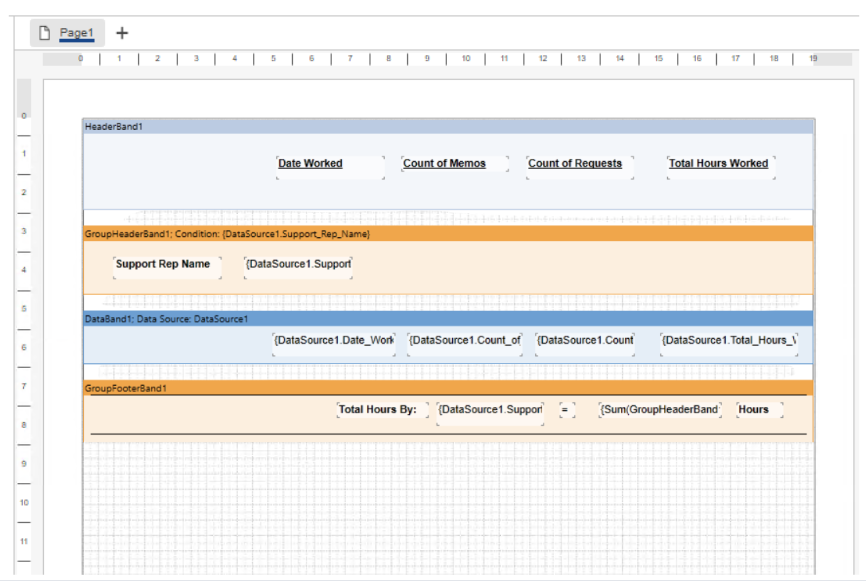Image resolution: width=866 pixels, height=581 pixels.
Task: Click the Support Rep Name label
Action: [163, 265]
